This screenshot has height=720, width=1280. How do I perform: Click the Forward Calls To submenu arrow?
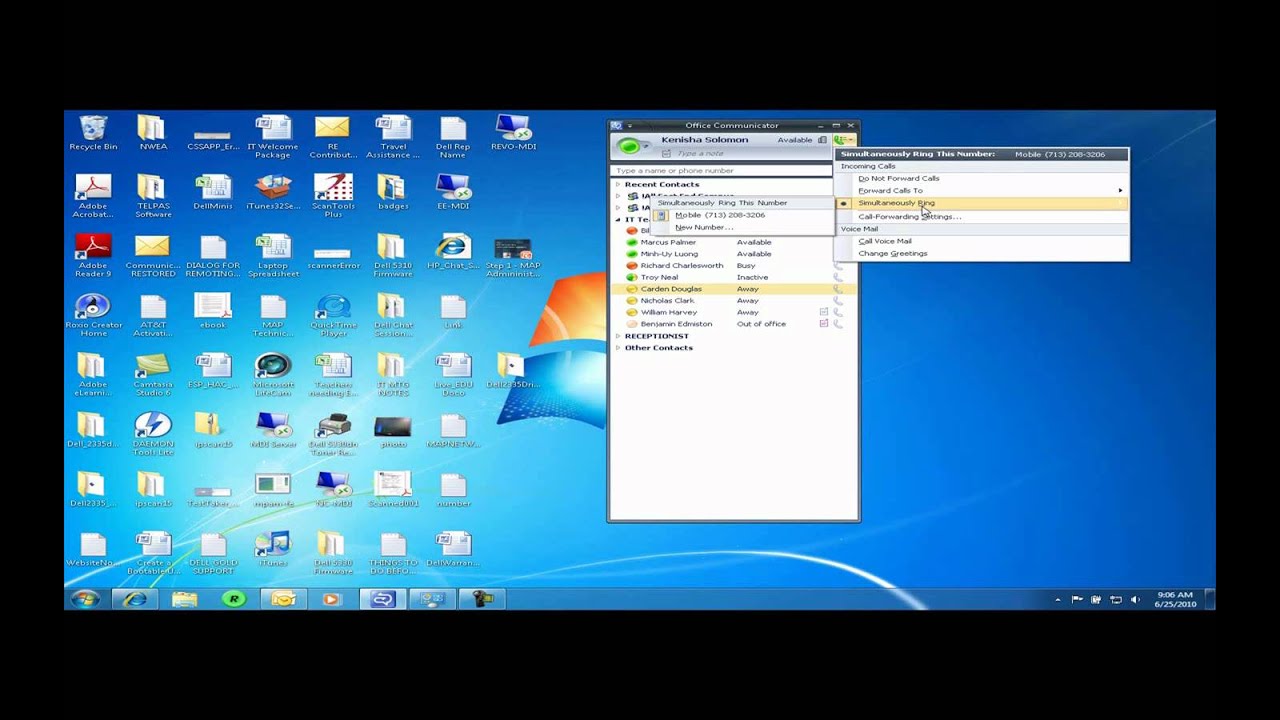1120,190
